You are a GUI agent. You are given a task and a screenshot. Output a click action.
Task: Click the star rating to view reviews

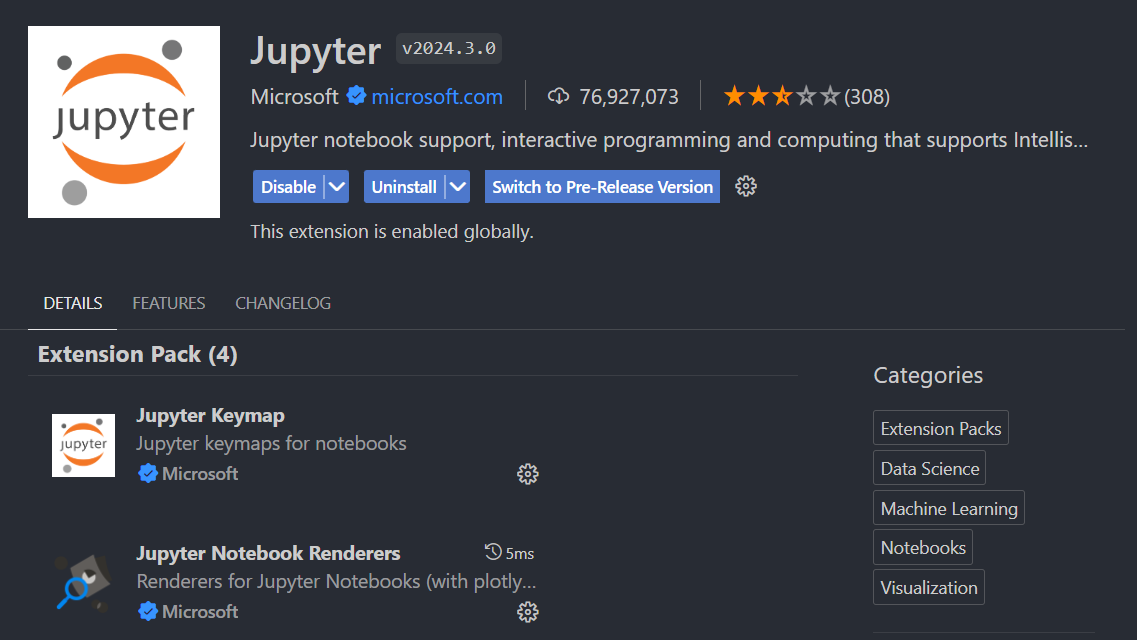tap(782, 97)
